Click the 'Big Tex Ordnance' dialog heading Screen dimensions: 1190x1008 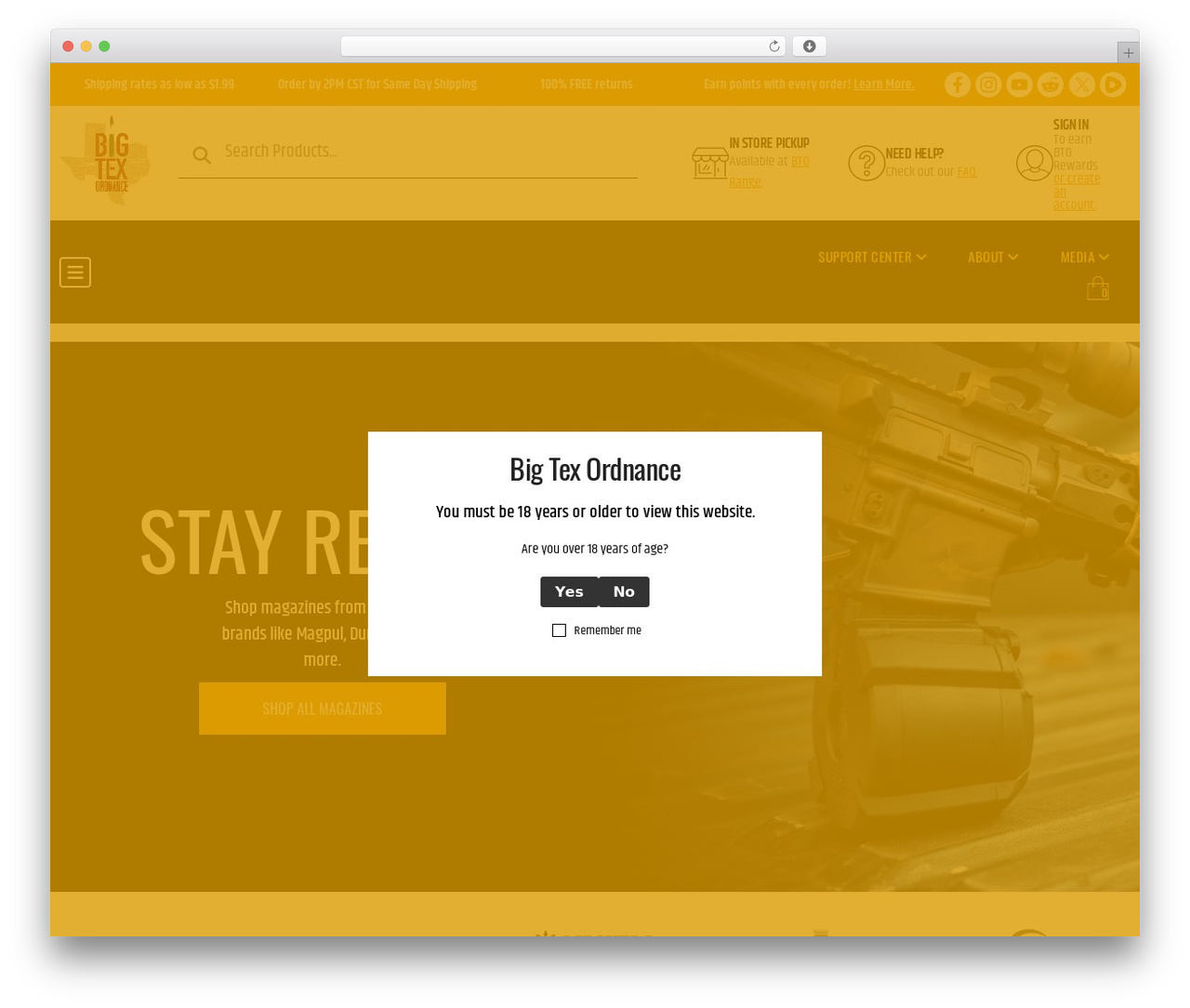pyautogui.click(x=595, y=470)
